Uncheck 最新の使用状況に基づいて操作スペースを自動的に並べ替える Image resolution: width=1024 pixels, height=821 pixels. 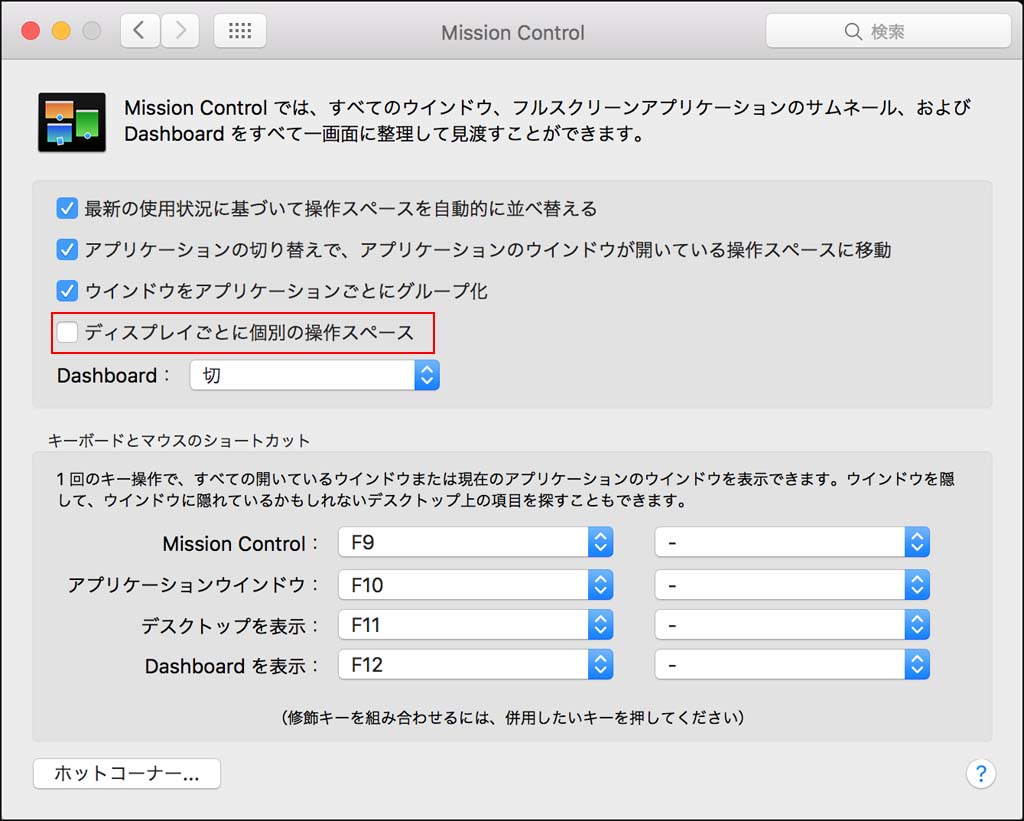click(67, 208)
